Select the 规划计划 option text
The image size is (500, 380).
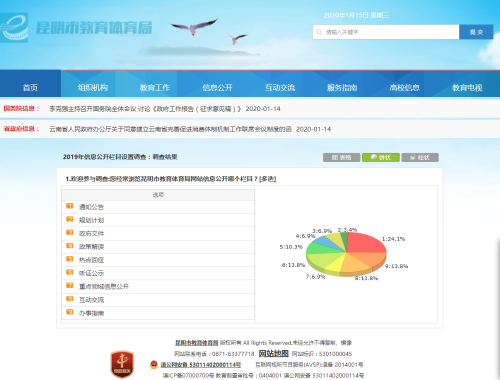point(91,220)
